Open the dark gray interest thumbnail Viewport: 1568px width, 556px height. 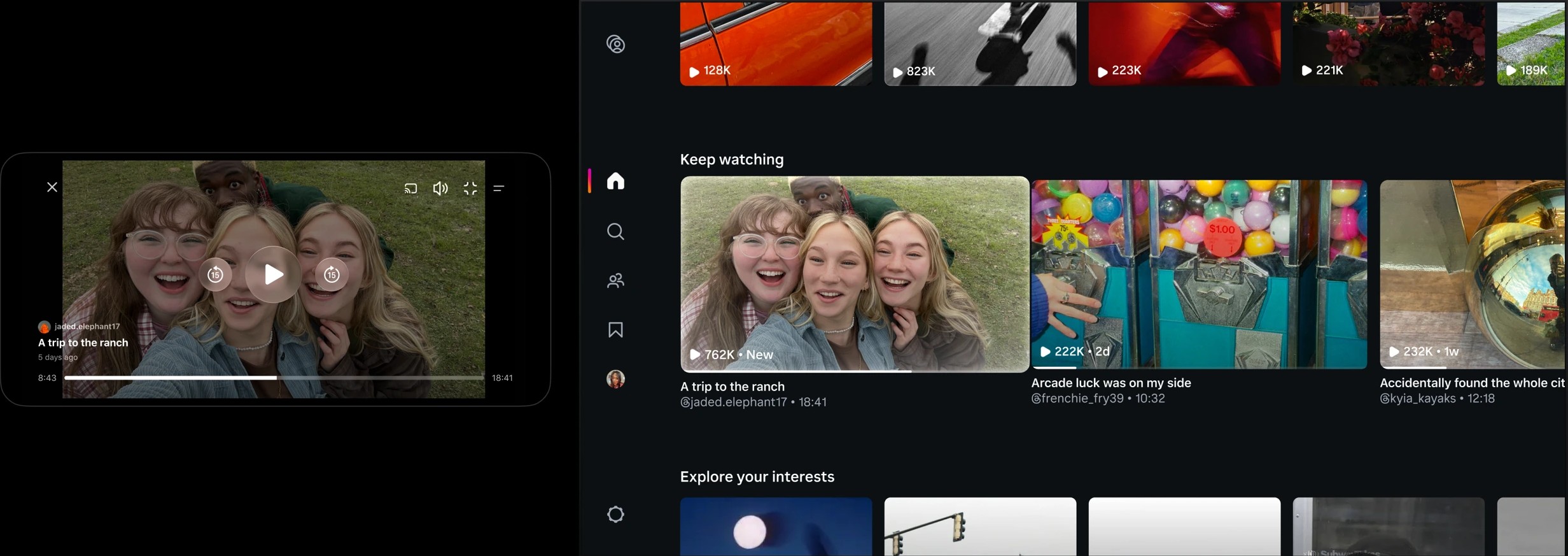click(1389, 527)
